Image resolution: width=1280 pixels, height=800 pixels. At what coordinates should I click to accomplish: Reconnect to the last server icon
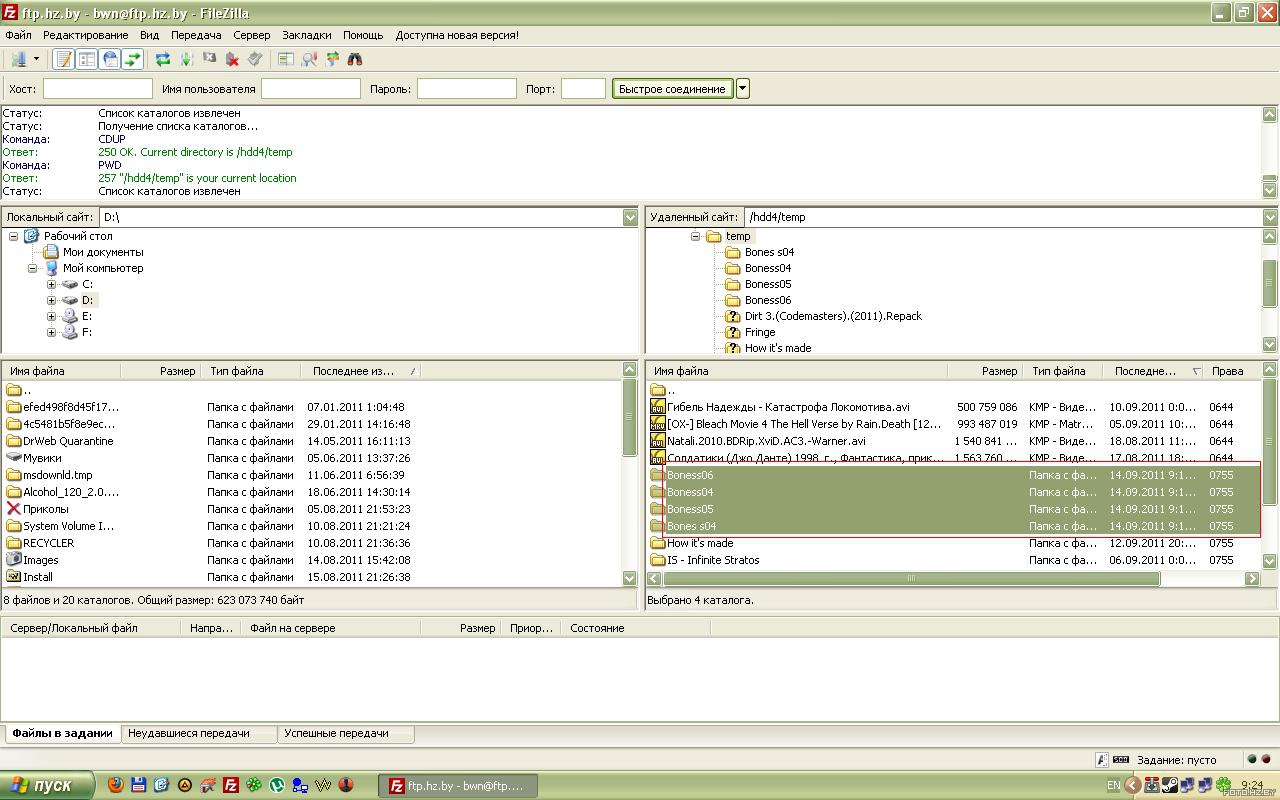point(255,59)
